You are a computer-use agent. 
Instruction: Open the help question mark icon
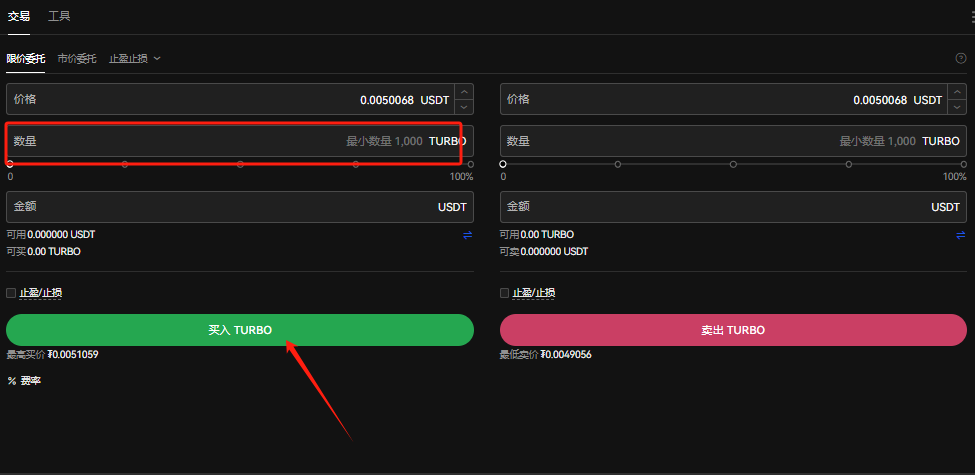tap(961, 58)
